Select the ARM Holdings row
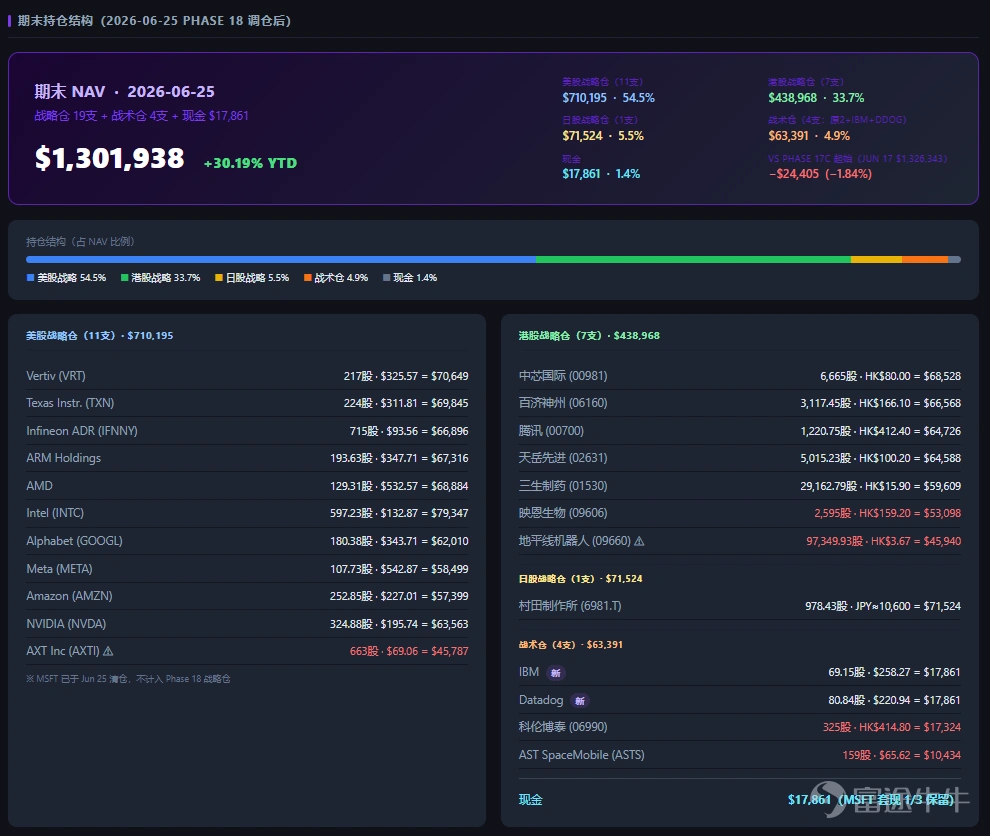This screenshot has width=990, height=836. 247,458
